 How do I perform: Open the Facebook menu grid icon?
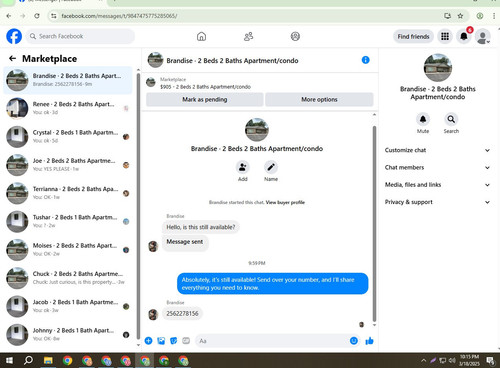pyautogui.click(x=445, y=36)
